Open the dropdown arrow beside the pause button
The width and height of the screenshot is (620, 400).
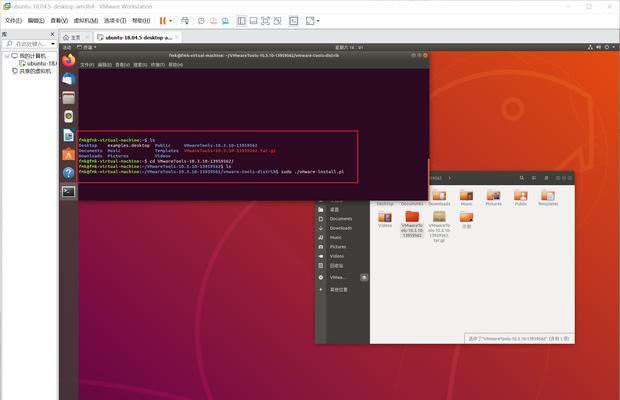170,21
